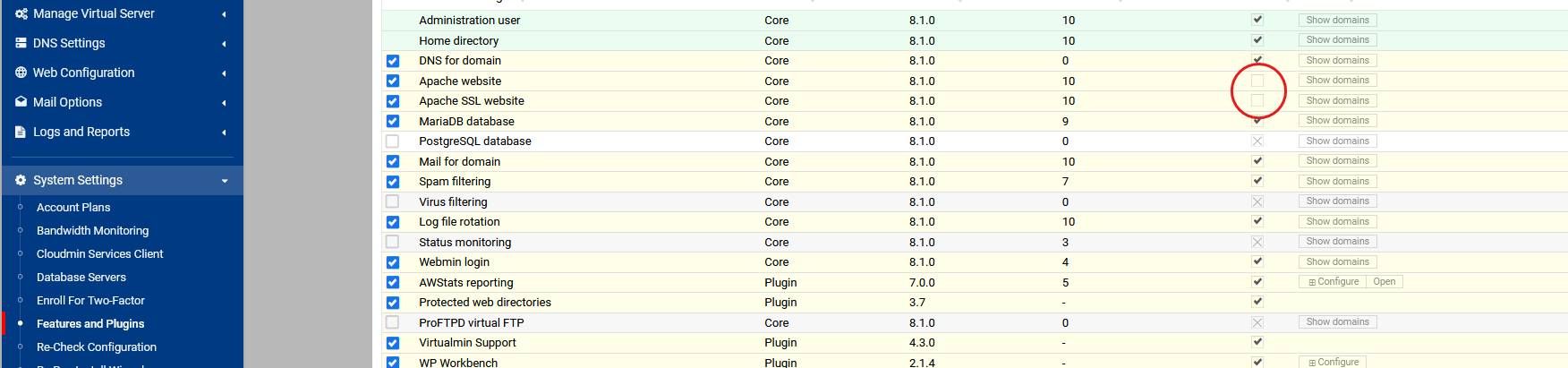Click the Manage Virtual Server gears icon
Screen dimensions: 1568x368
click(x=21, y=13)
